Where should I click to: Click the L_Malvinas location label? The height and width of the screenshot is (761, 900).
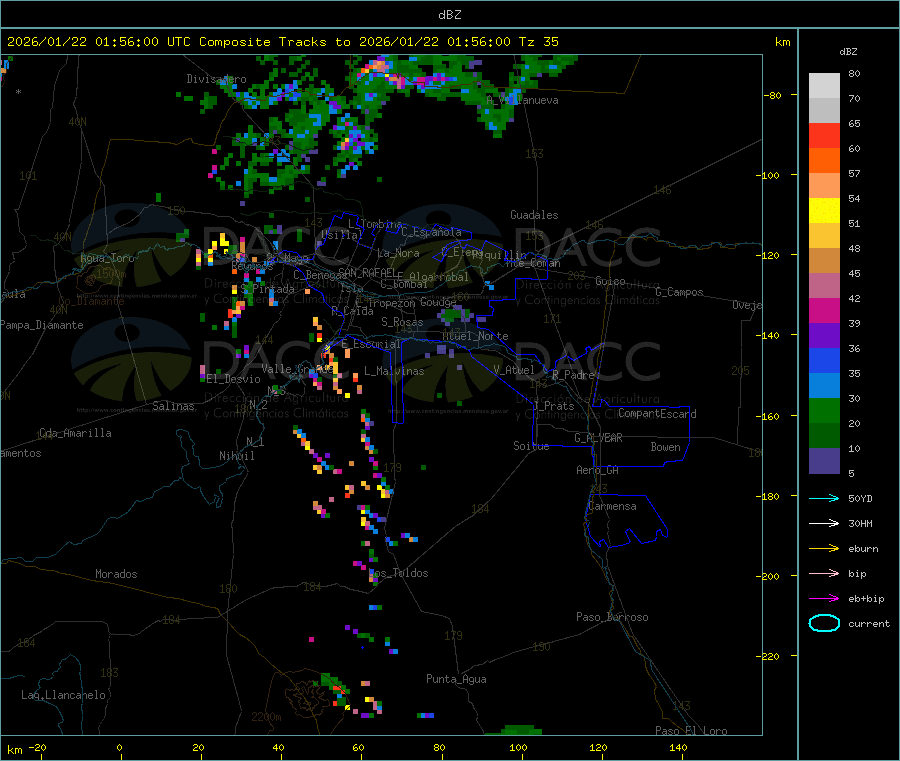(x=394, y=372)
